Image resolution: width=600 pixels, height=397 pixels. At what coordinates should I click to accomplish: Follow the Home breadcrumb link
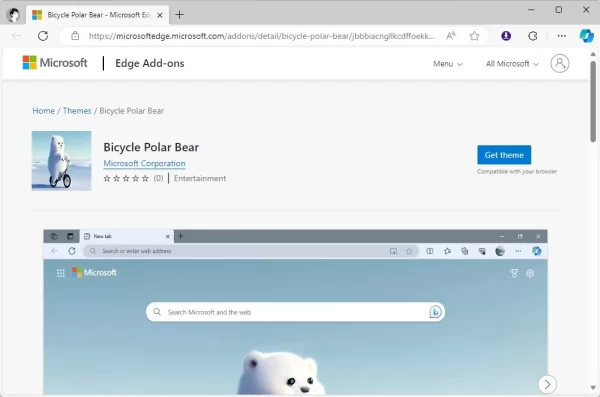44,111
